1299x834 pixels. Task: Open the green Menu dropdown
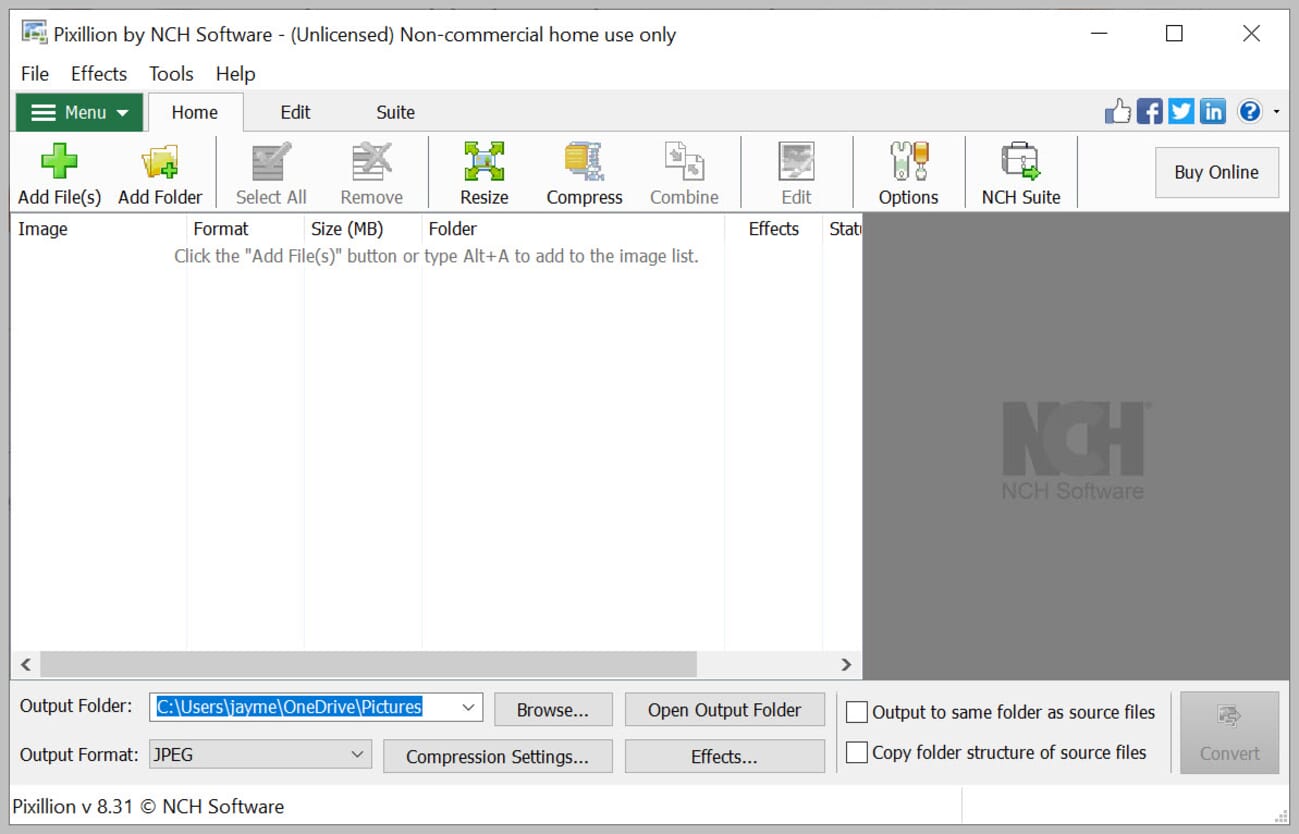coord(78,112)
